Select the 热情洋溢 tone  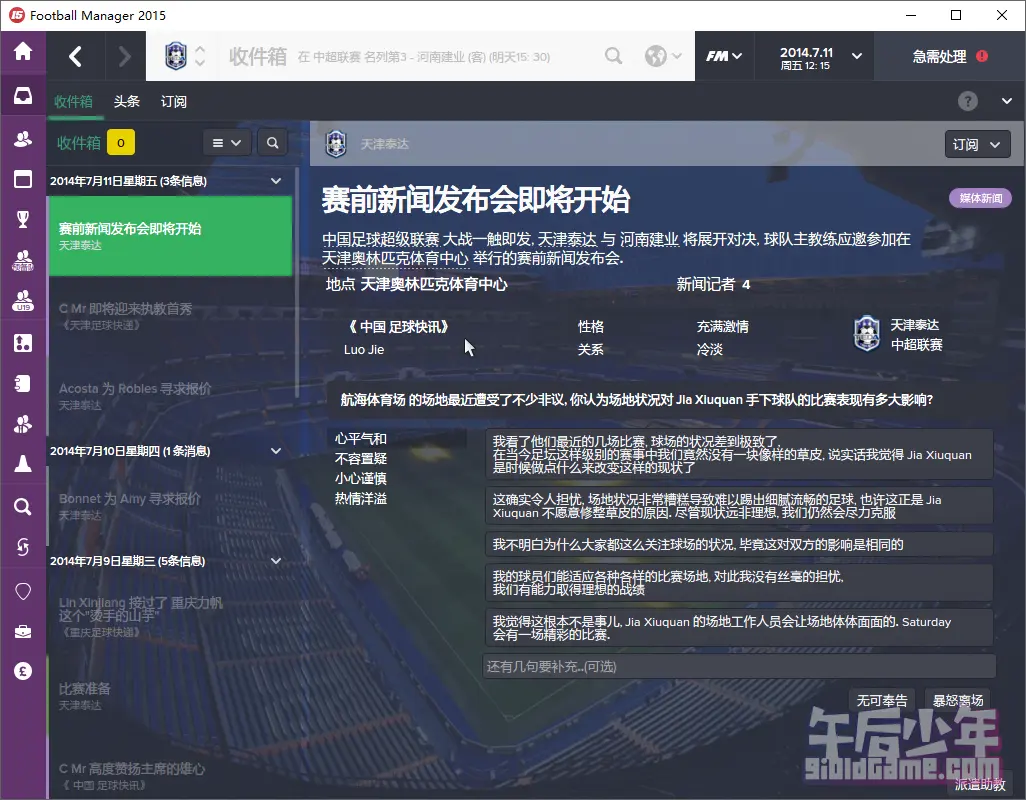click(x=361, y=498)
